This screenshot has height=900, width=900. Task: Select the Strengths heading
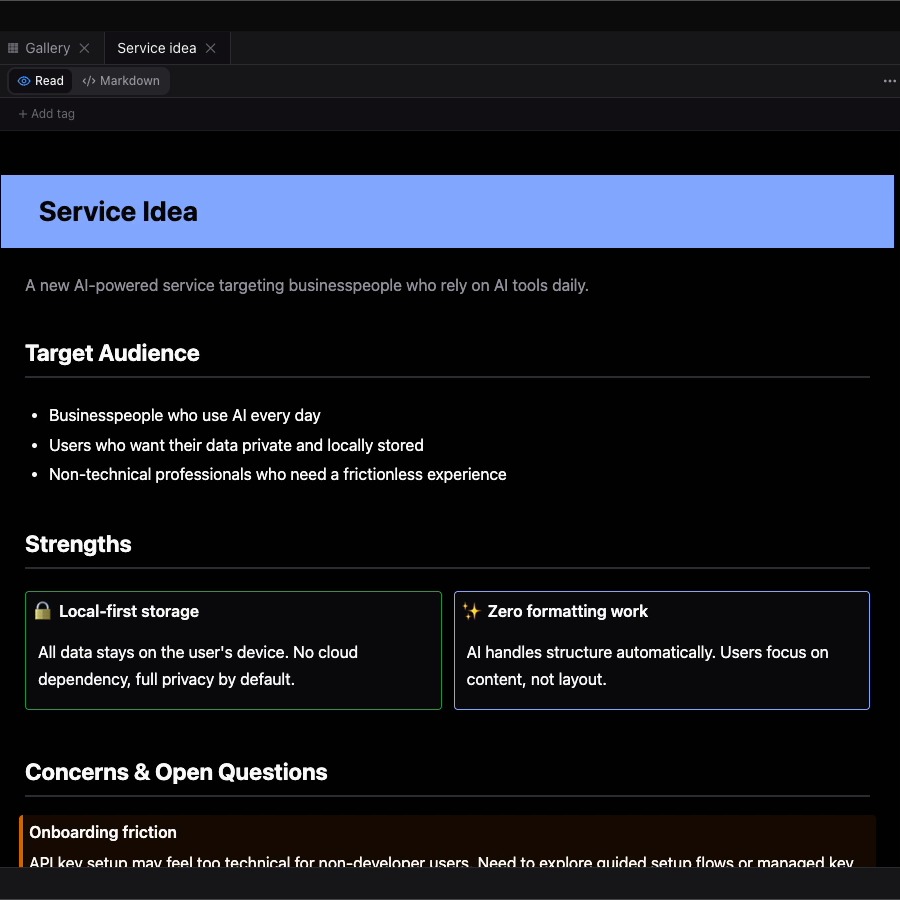tap(79, 544)
